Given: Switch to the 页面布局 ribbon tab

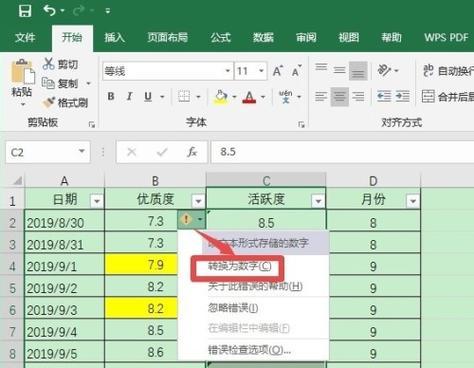Looking at the screenshot, I should pyautogui.click(x=168, y=37).
